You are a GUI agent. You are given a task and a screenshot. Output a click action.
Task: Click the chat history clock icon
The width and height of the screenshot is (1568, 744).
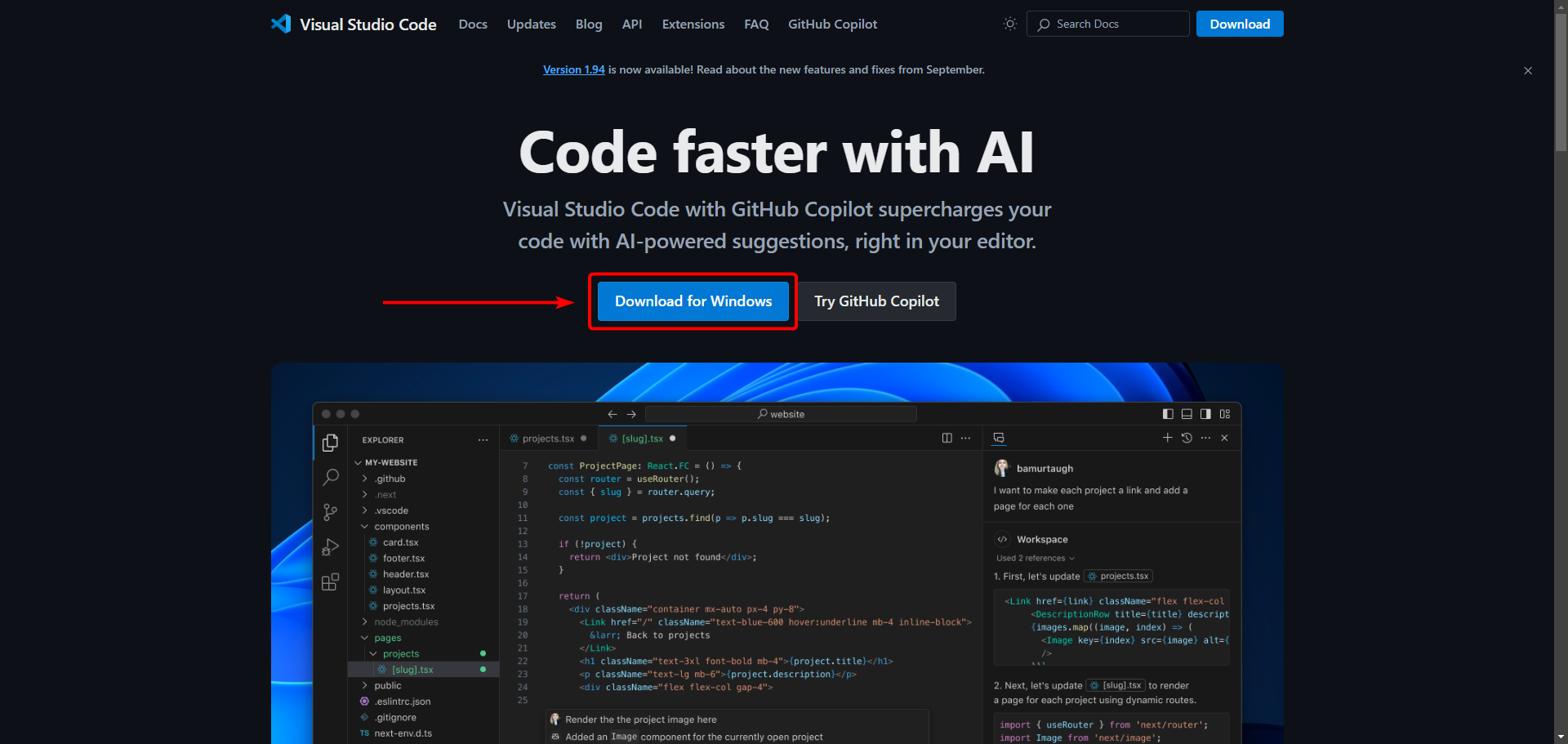(x=1187, y=438)
